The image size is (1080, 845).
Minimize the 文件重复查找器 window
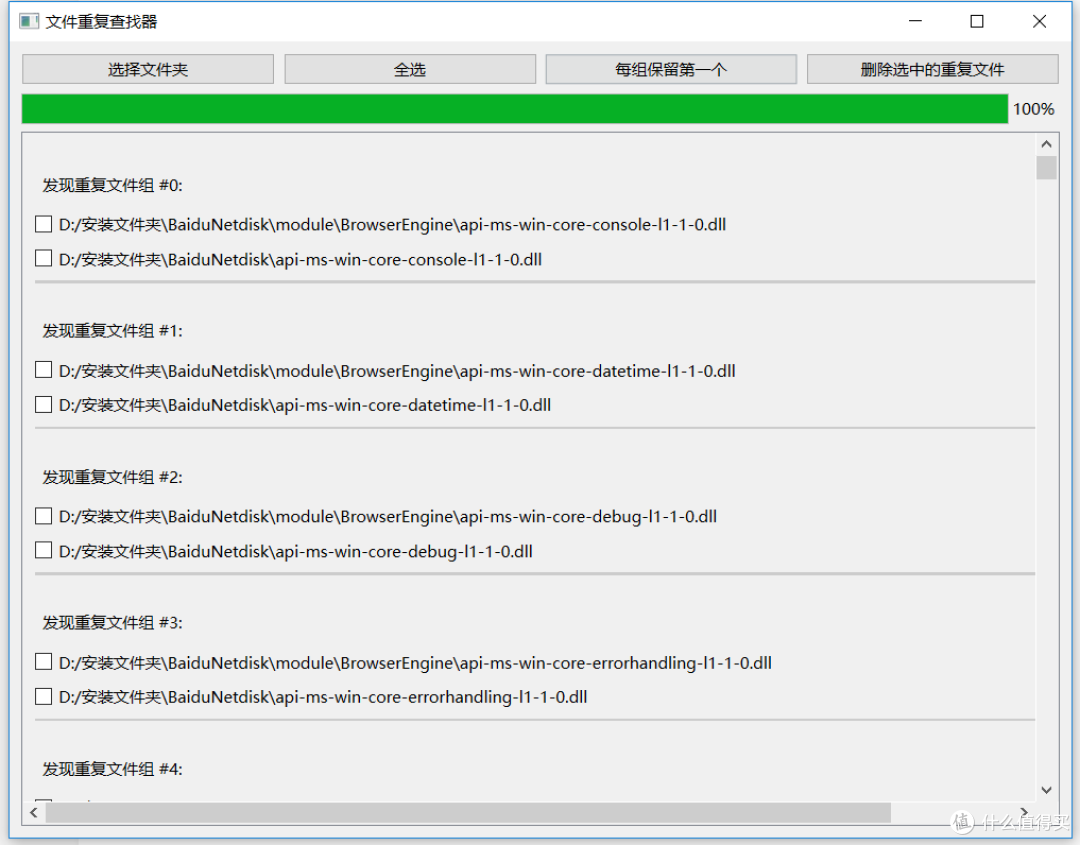coord(915,21)
